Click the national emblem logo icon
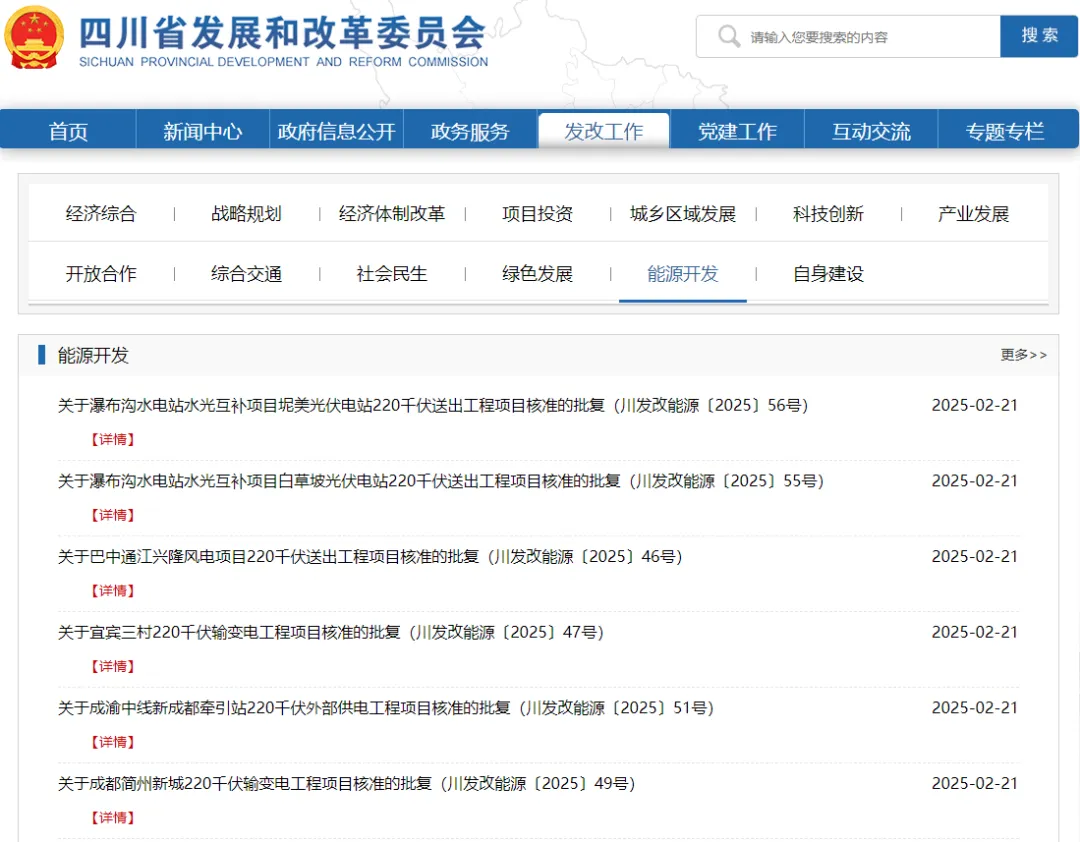This screenshot has width=1080, height=842. coord(35,38)
